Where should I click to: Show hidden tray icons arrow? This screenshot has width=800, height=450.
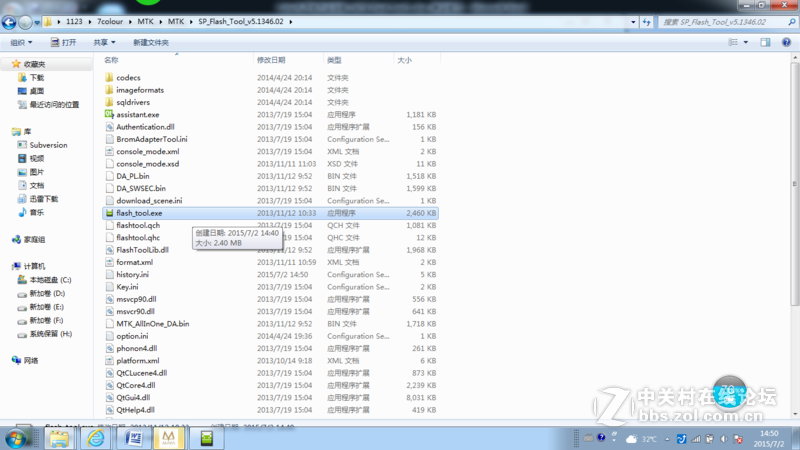(667, 439)
